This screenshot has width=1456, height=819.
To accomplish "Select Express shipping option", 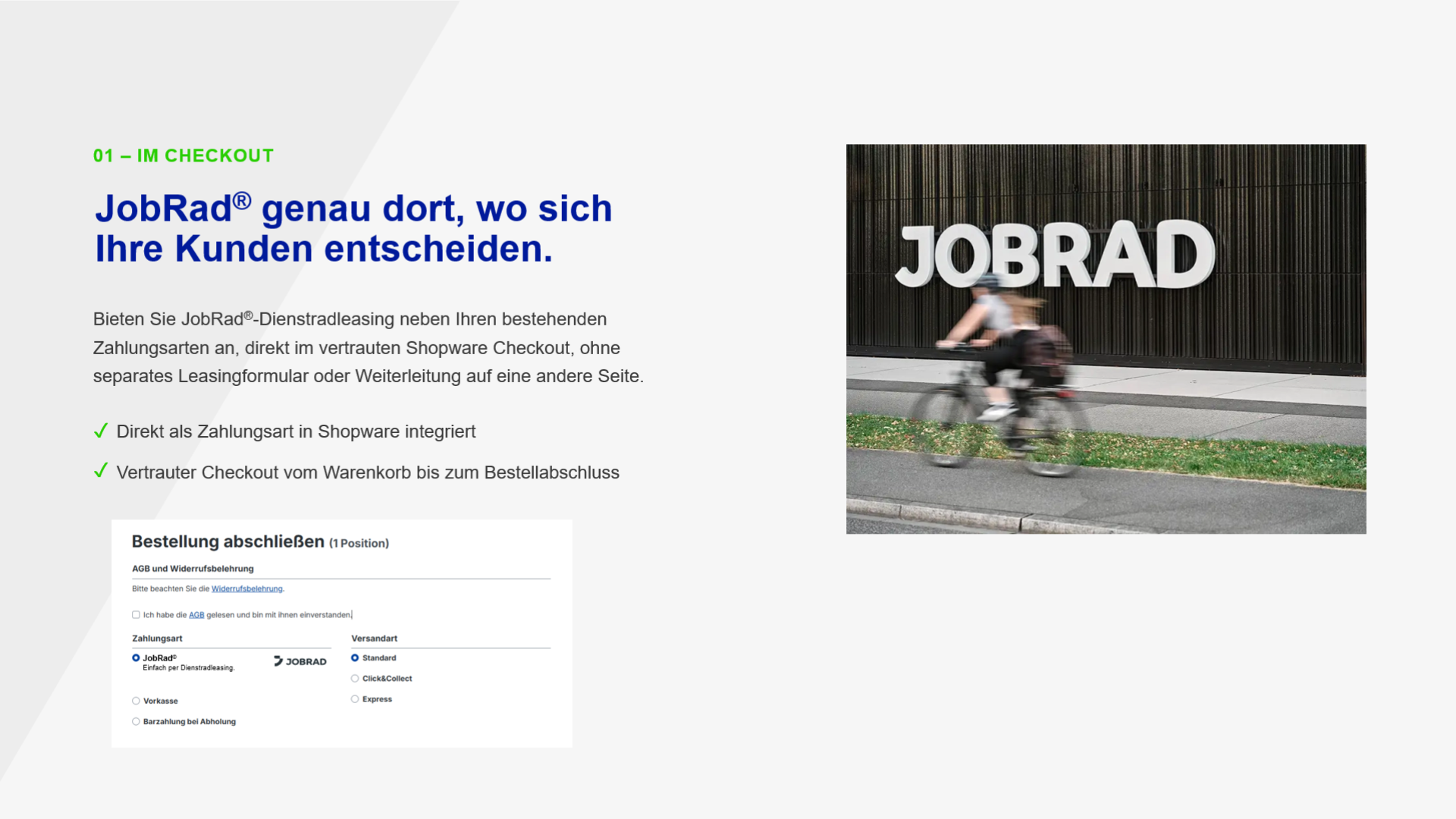I will click(x=355, y=699).
